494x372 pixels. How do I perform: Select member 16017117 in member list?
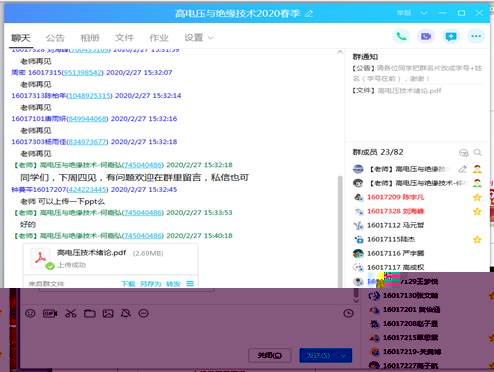[418, 267]
